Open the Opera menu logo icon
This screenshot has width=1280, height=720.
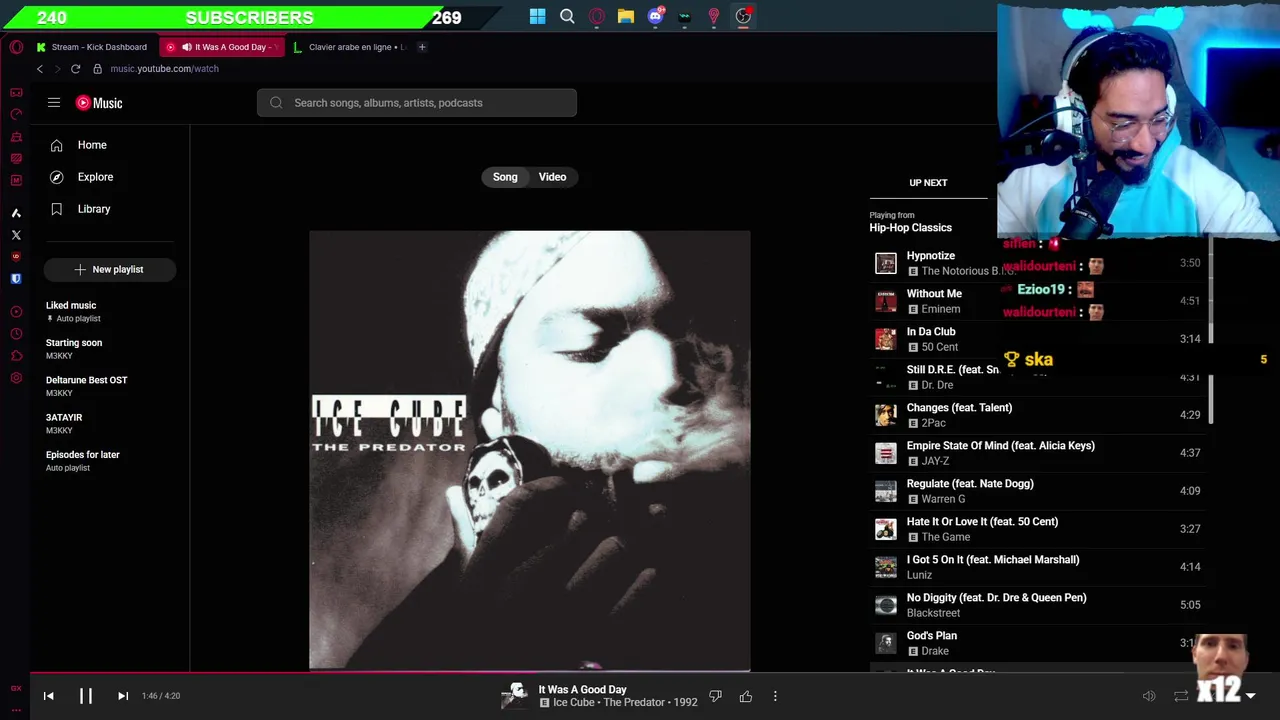[16, 47]
